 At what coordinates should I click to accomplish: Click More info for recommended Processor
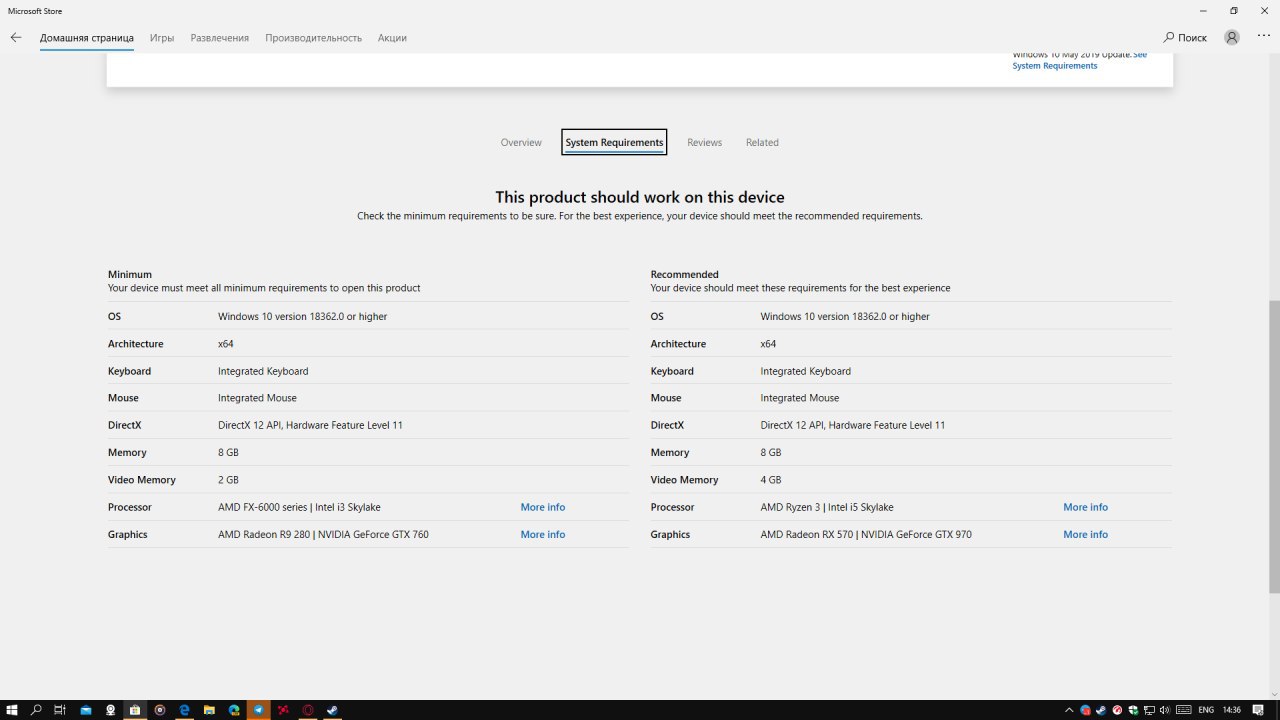click(1086, 507)
